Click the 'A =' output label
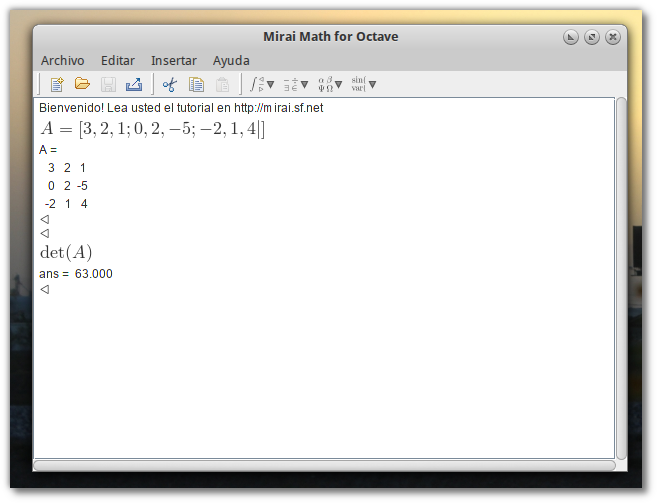The width and height of the screenshot is (658, 504). click(x=48, y=150)
